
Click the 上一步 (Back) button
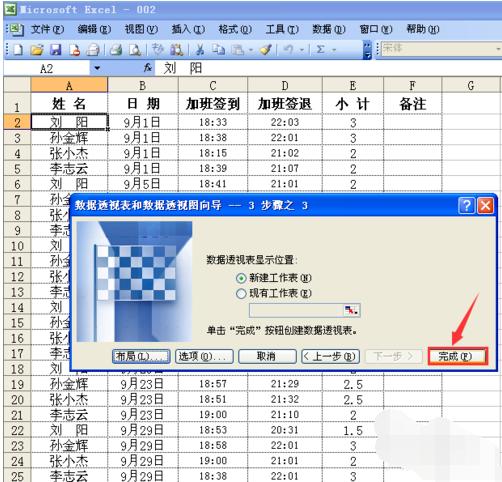coord(331,356)
